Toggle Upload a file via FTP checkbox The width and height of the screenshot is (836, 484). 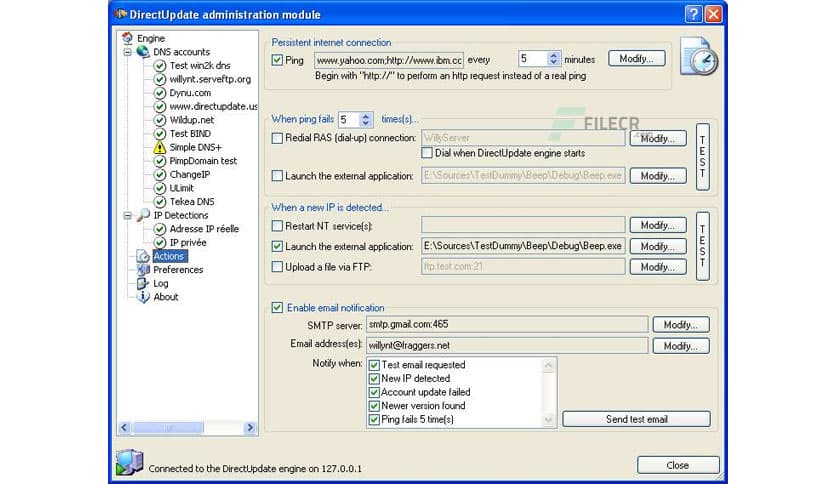tap(277, 267)
